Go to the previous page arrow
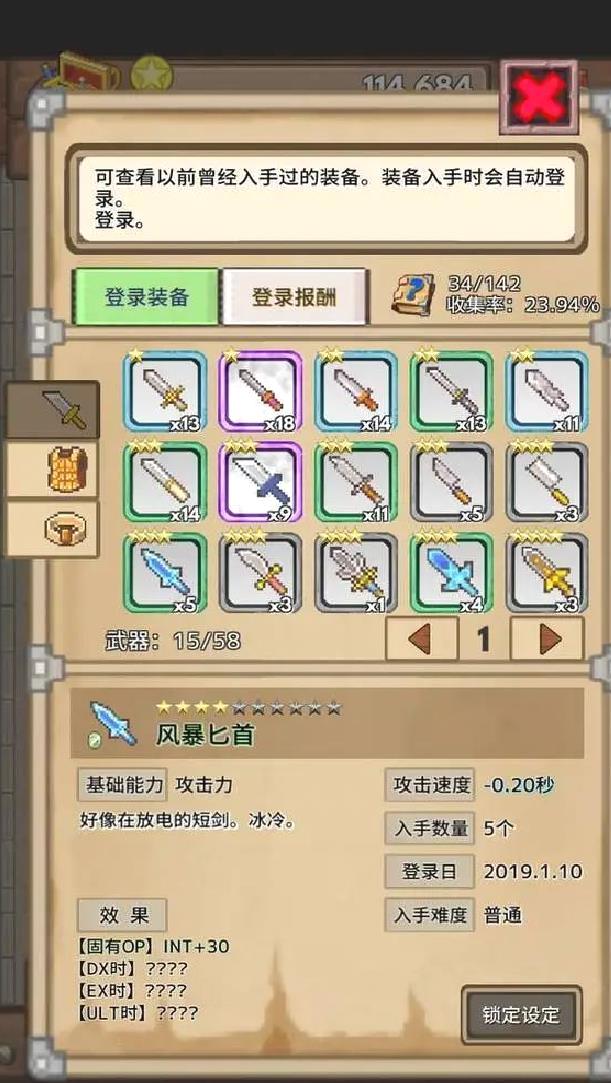Screen dimensions: 611x1083 point(422,639)
